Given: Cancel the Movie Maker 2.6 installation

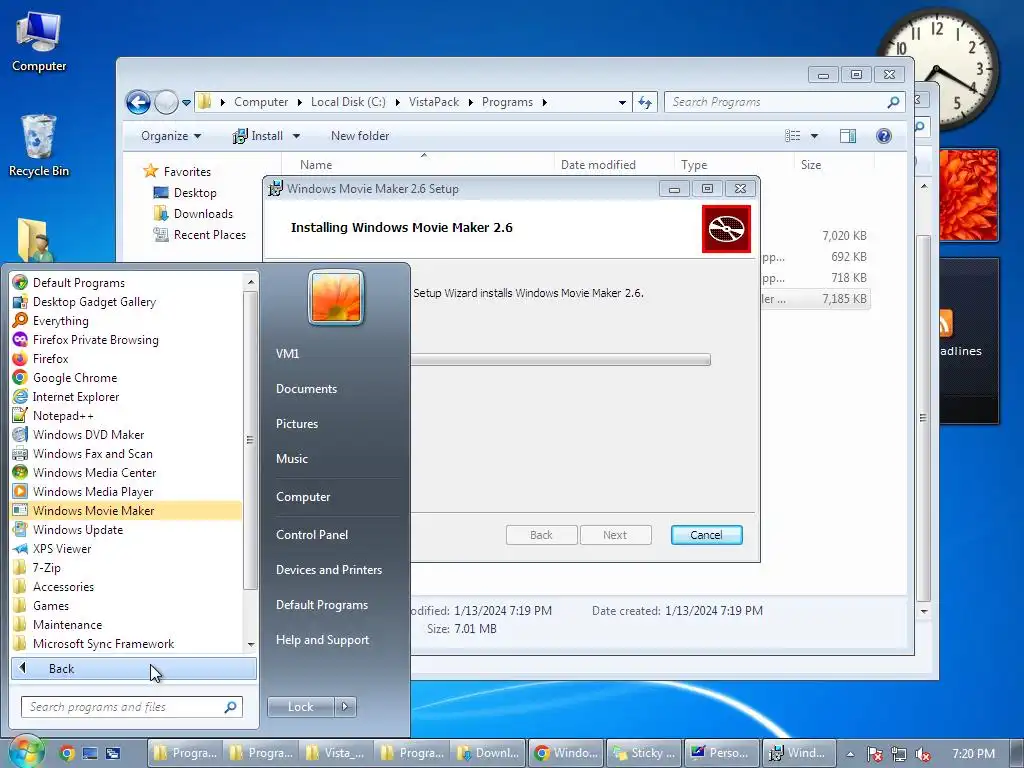Looking at the screenshot, I should (x=707, y=535).
